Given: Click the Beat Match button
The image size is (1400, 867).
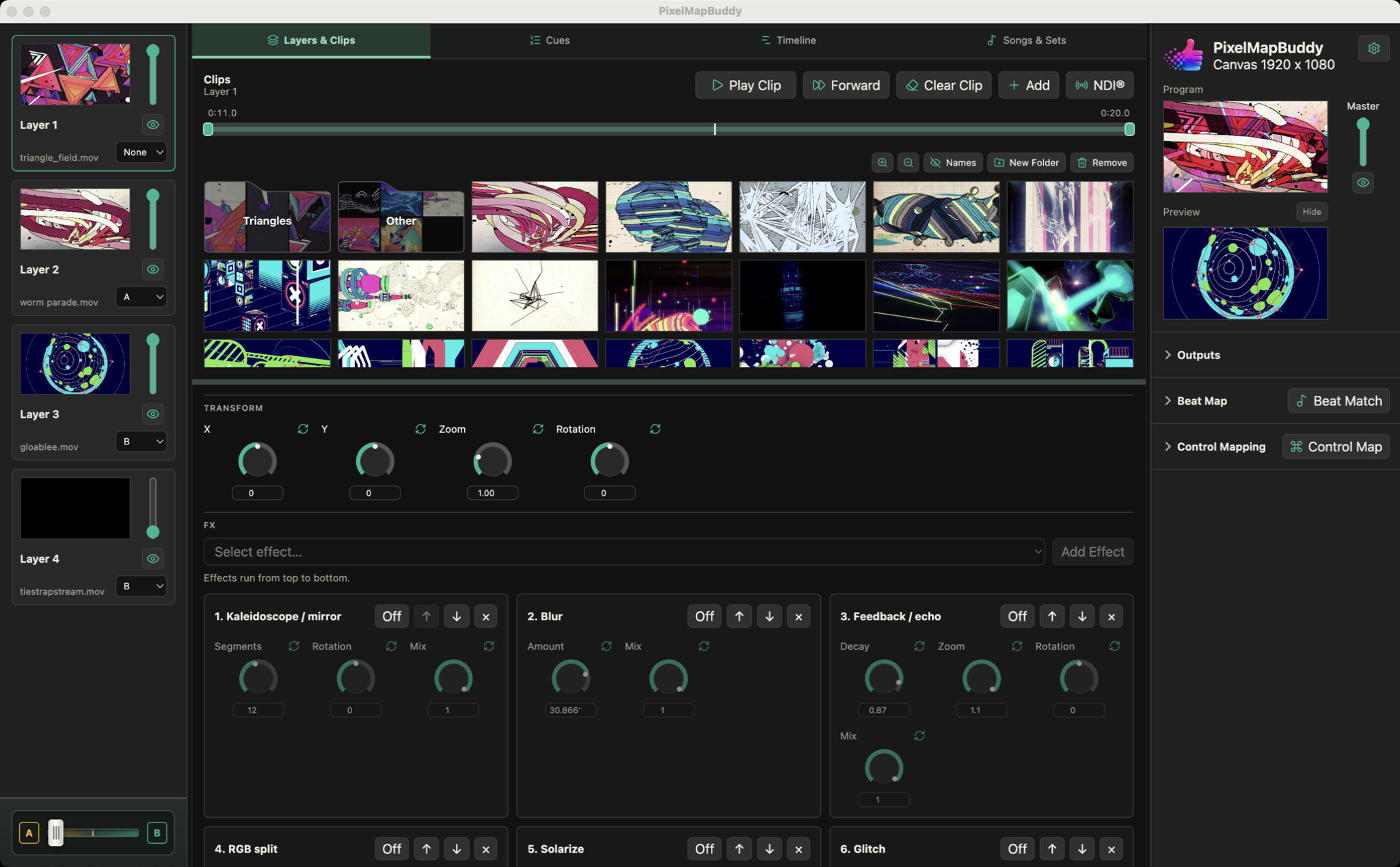Looking at the screenshot, I should (x=1339, y=401).
